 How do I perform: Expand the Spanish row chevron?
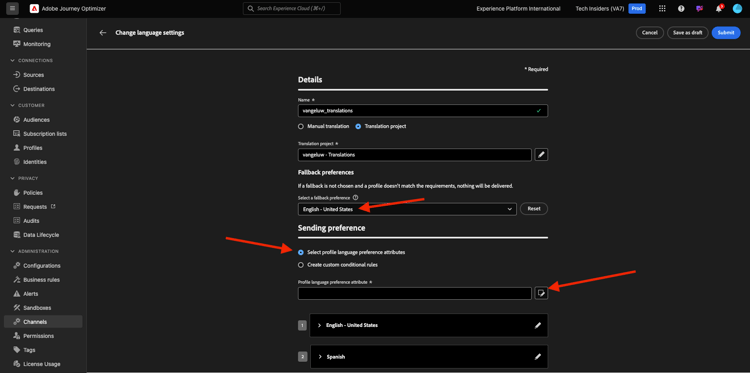(320, 357)
